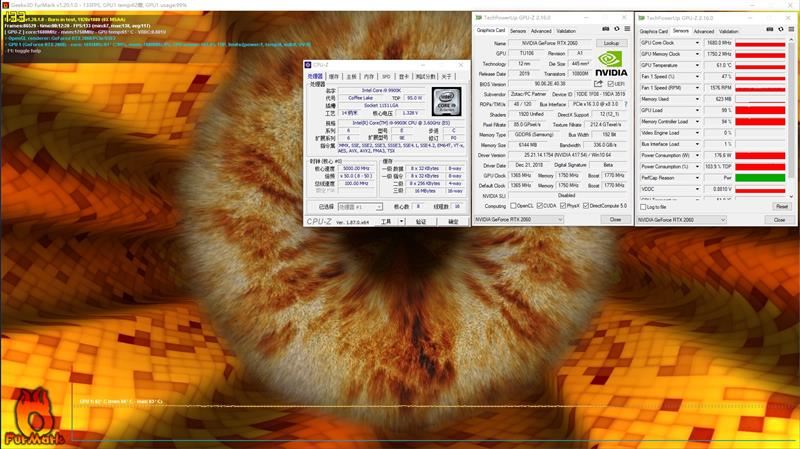Click the CPU-Z title bar icon
The height and width of the screenshot is (449, 800).
click(x=308, y=65)
